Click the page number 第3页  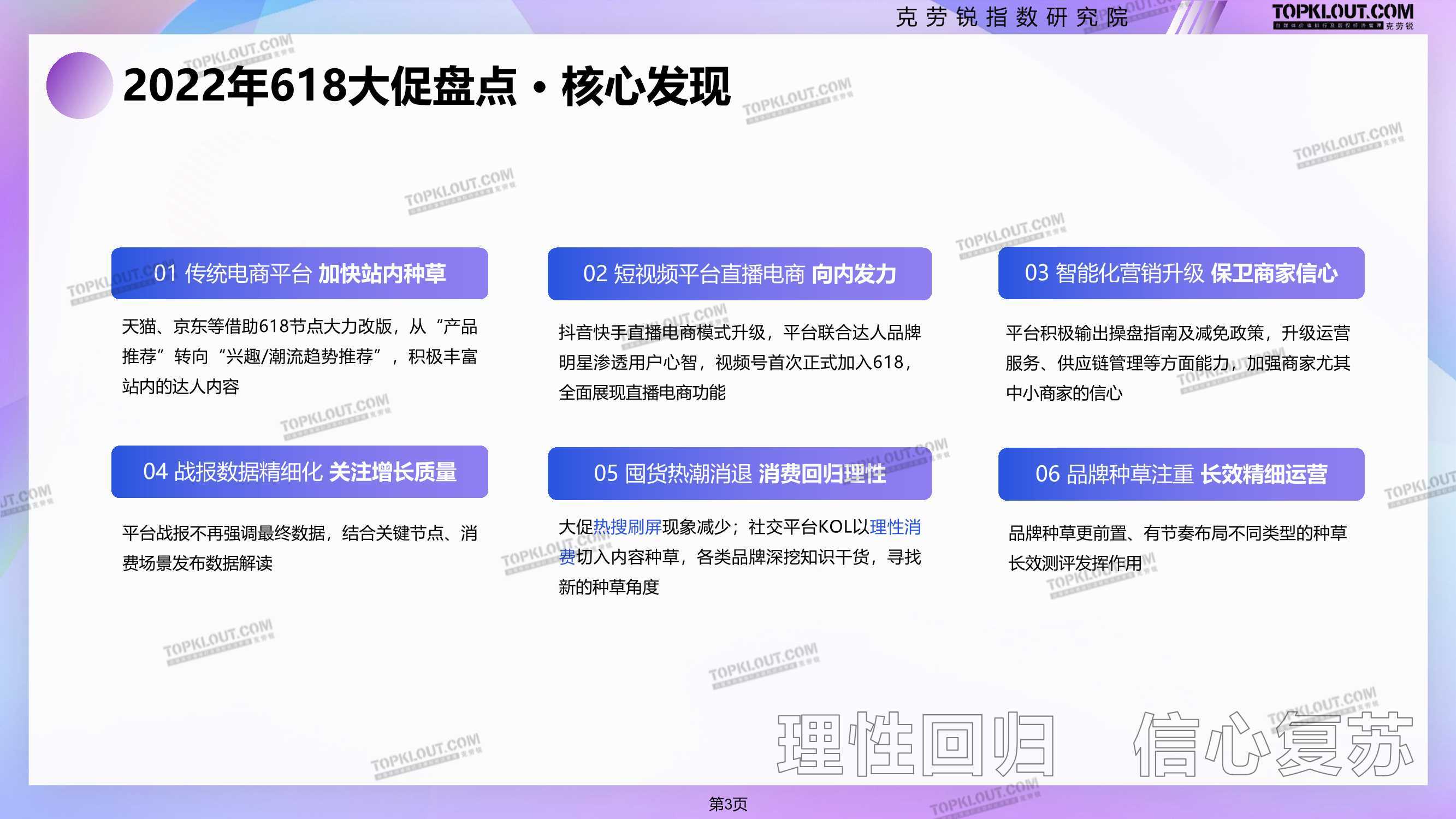728,804
